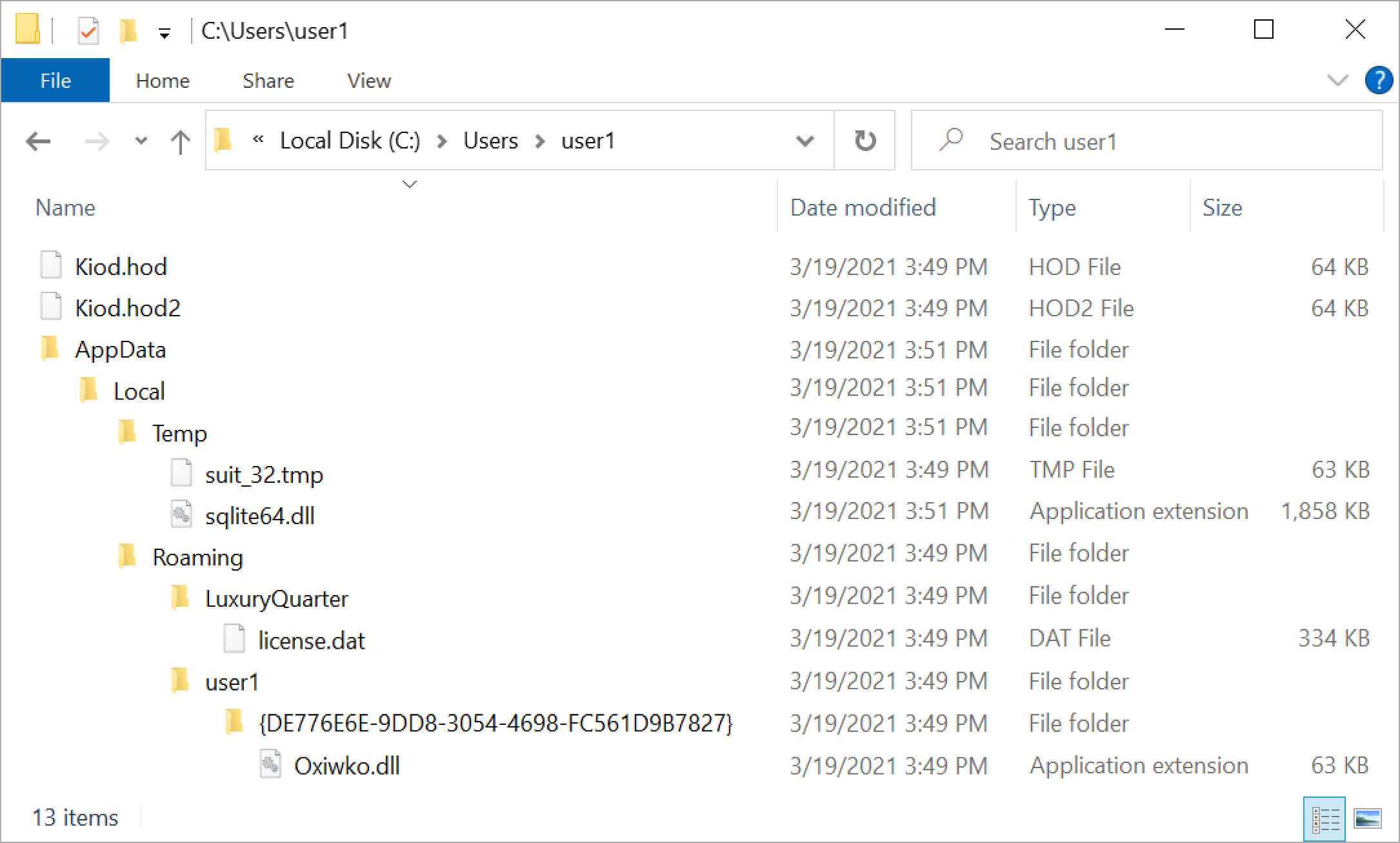The image size is (1400, 843).
Task: Expand the chevron after Users breadcrumb
Action: pyautogui.click(x=540, y=141)
